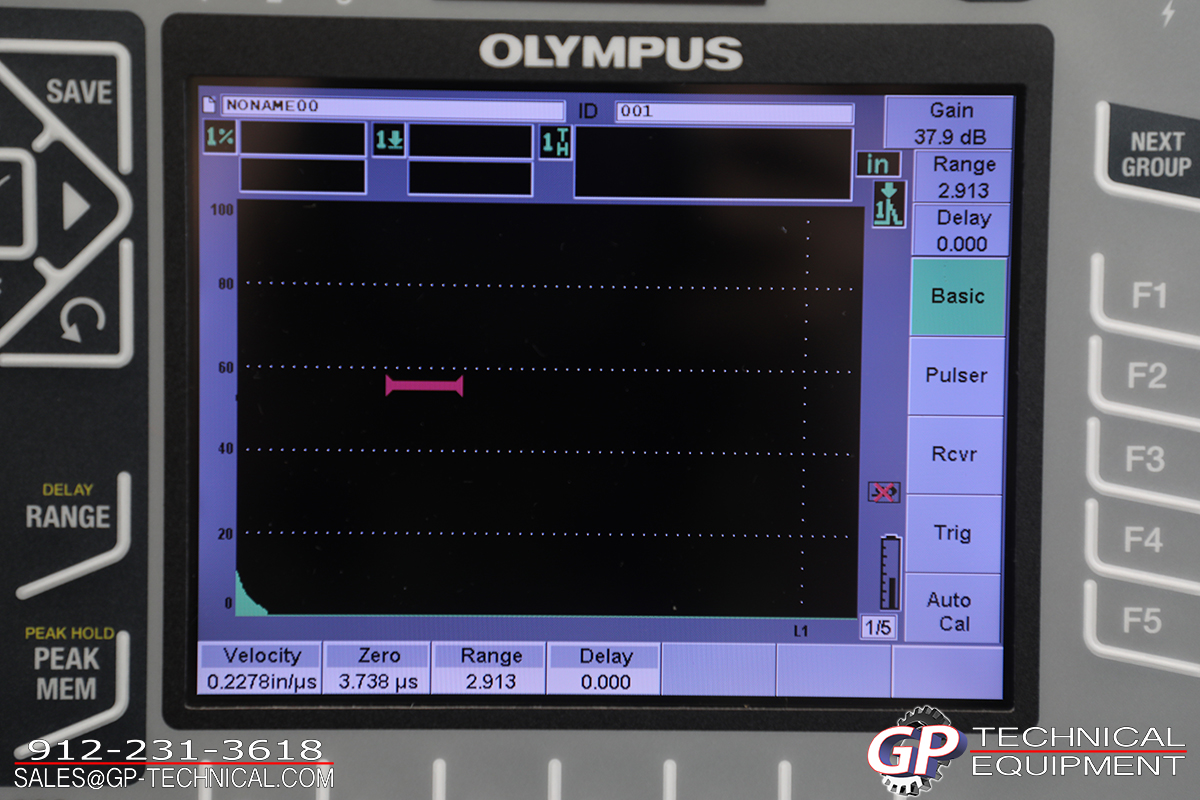Click the gate 1 thickness TH icon

(556, 142)
